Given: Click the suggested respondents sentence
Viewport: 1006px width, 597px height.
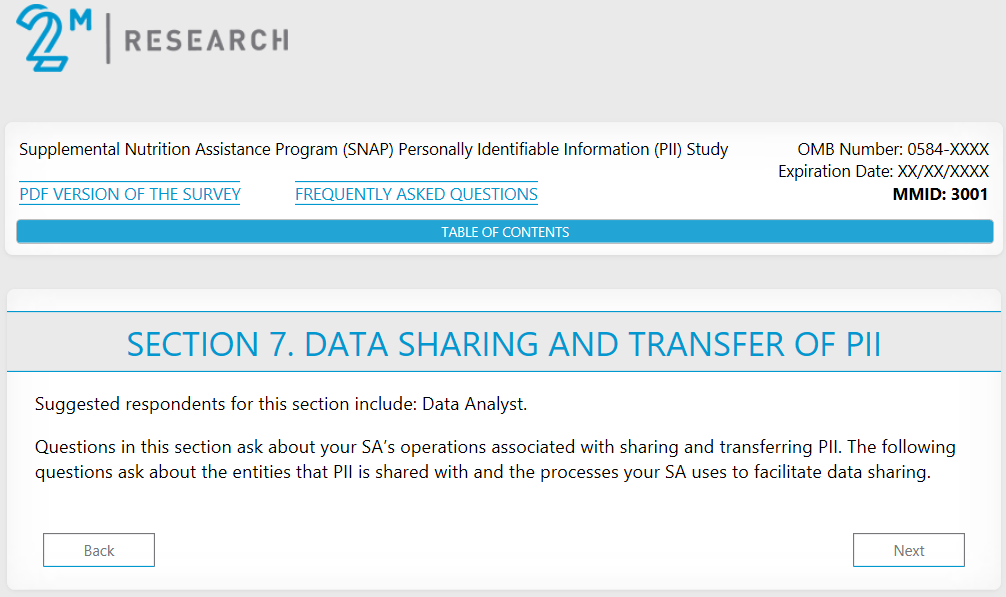Looking at the screenshot, I should tap(280, 404).
